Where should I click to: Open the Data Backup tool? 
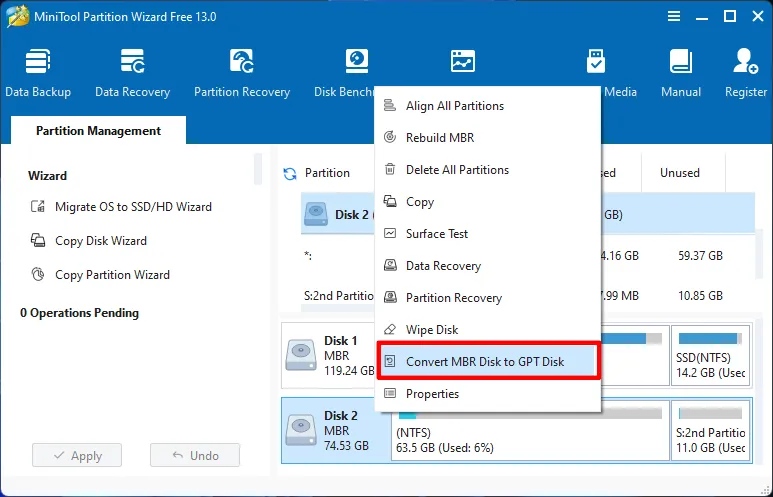click(x=38, y=73)
